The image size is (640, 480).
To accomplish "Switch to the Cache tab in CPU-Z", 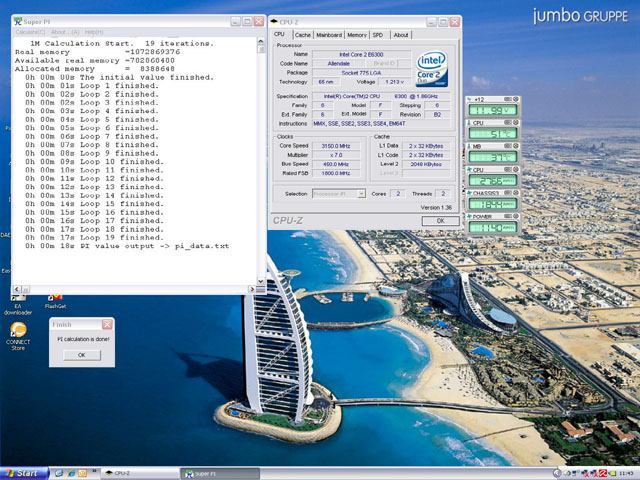I will 302,35.
